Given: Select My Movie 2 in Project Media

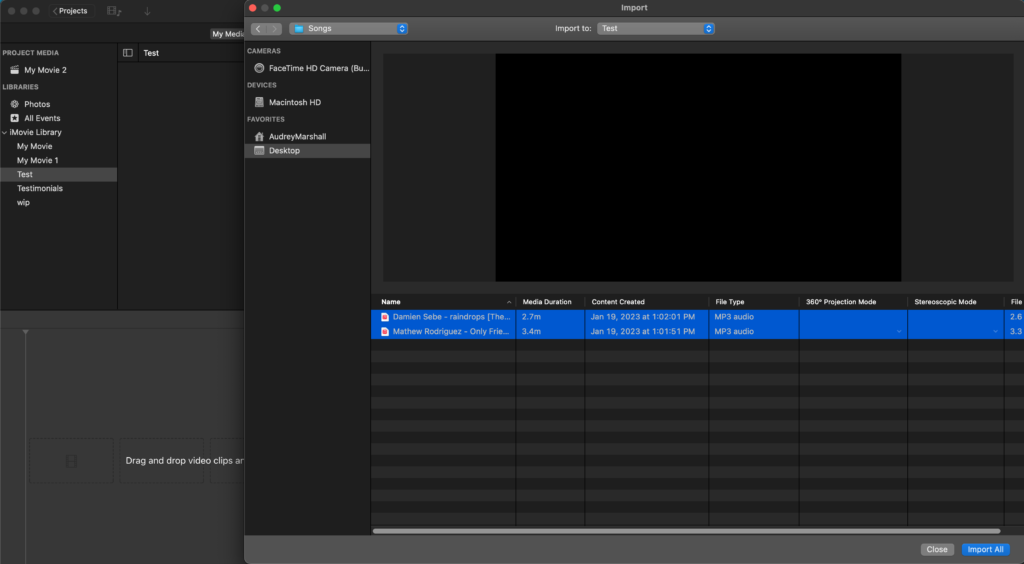Looking at the screenshot, I should (45, 70).
